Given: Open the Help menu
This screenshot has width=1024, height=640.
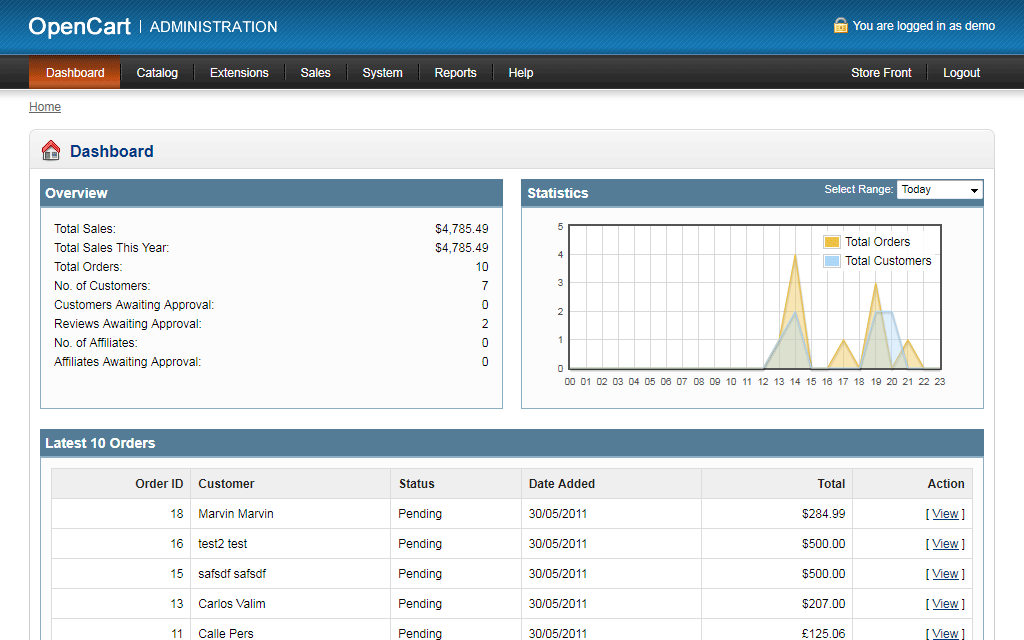Looking at the screenshot, I should (520, 73).
